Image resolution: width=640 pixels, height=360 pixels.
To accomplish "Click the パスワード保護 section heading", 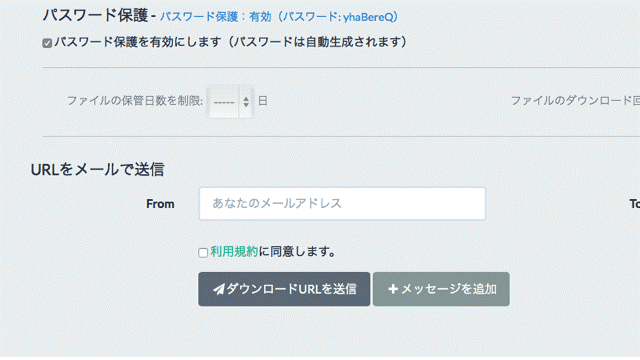I will pyautogui.click(x=95, y=16).
